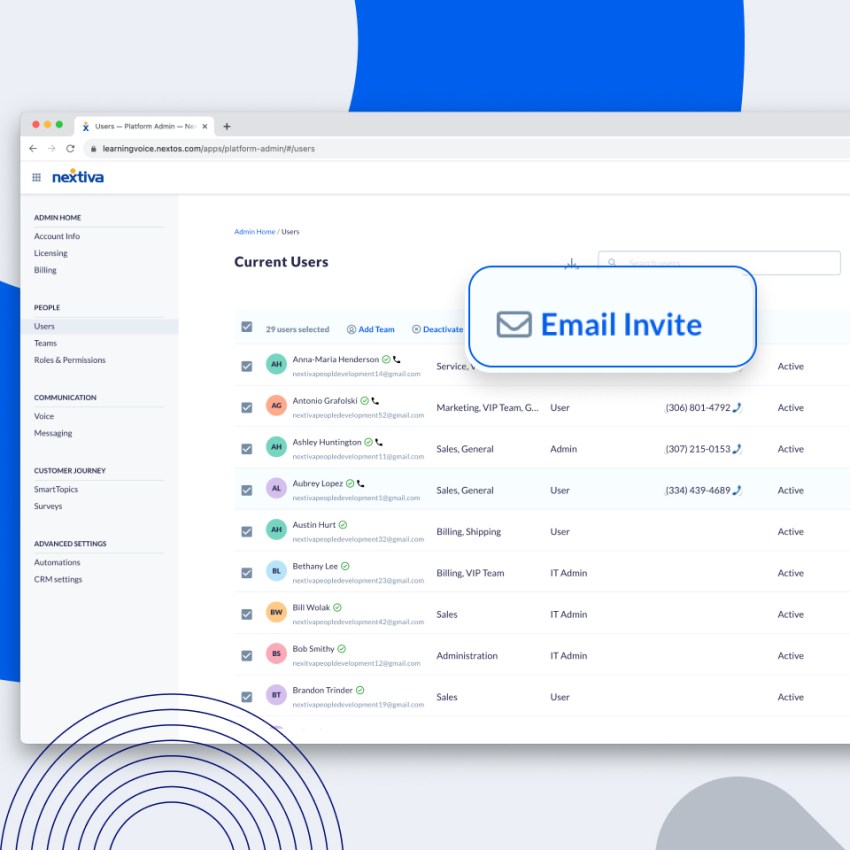This screenshot has height=850, width=850.
Task: Open Account Info in the sidebar
Action: (57, 236)
